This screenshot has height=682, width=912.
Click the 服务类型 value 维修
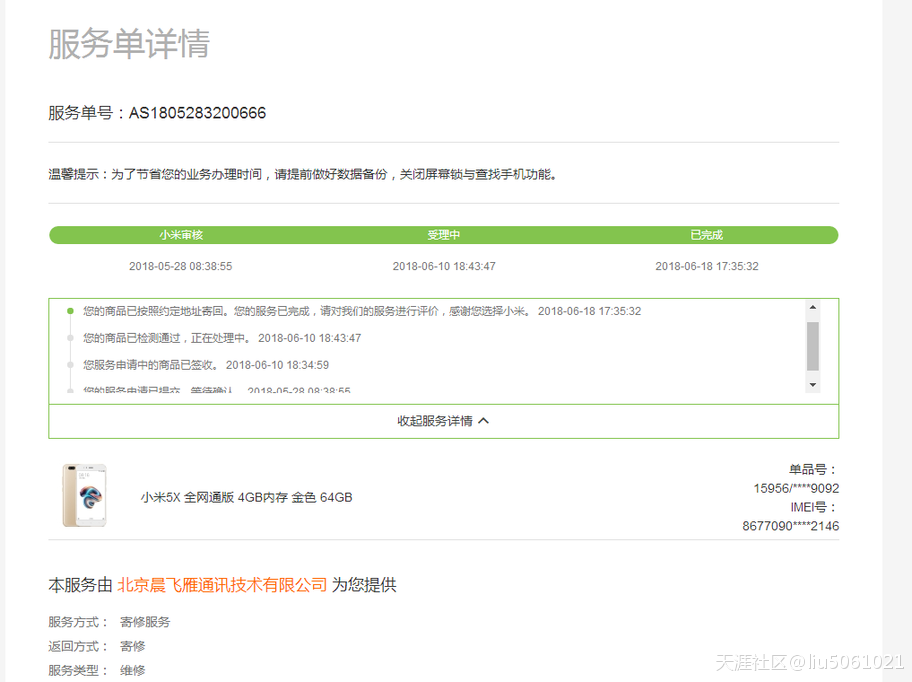(133, 670)
